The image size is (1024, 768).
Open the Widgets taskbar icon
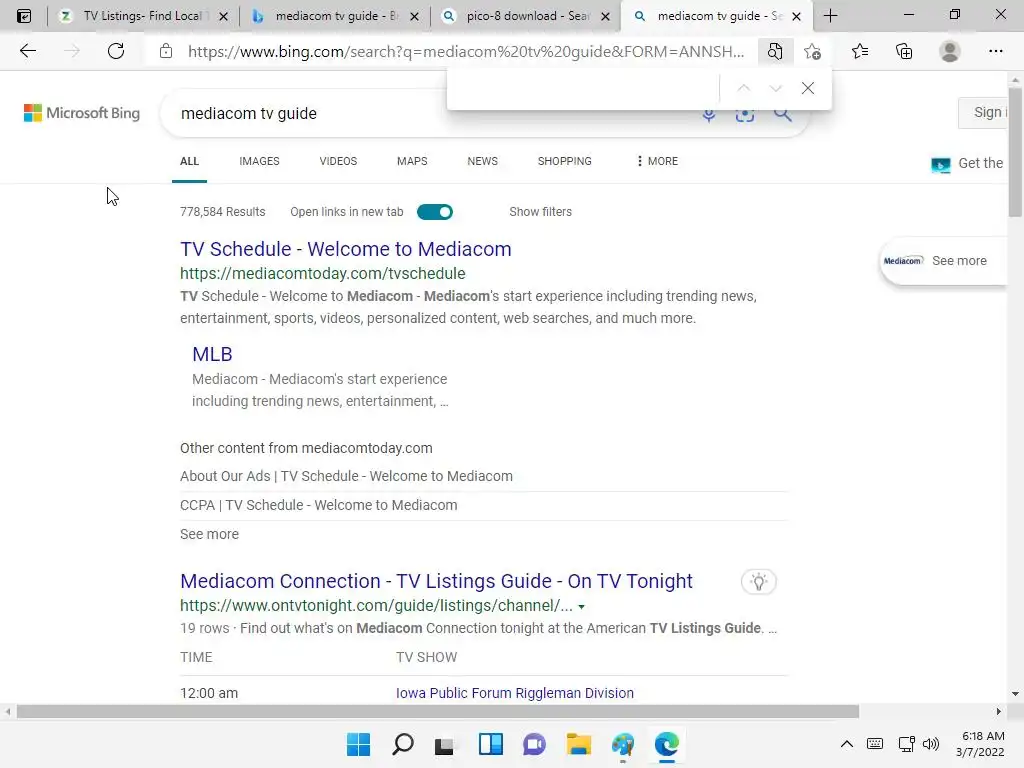pos(490,744)
